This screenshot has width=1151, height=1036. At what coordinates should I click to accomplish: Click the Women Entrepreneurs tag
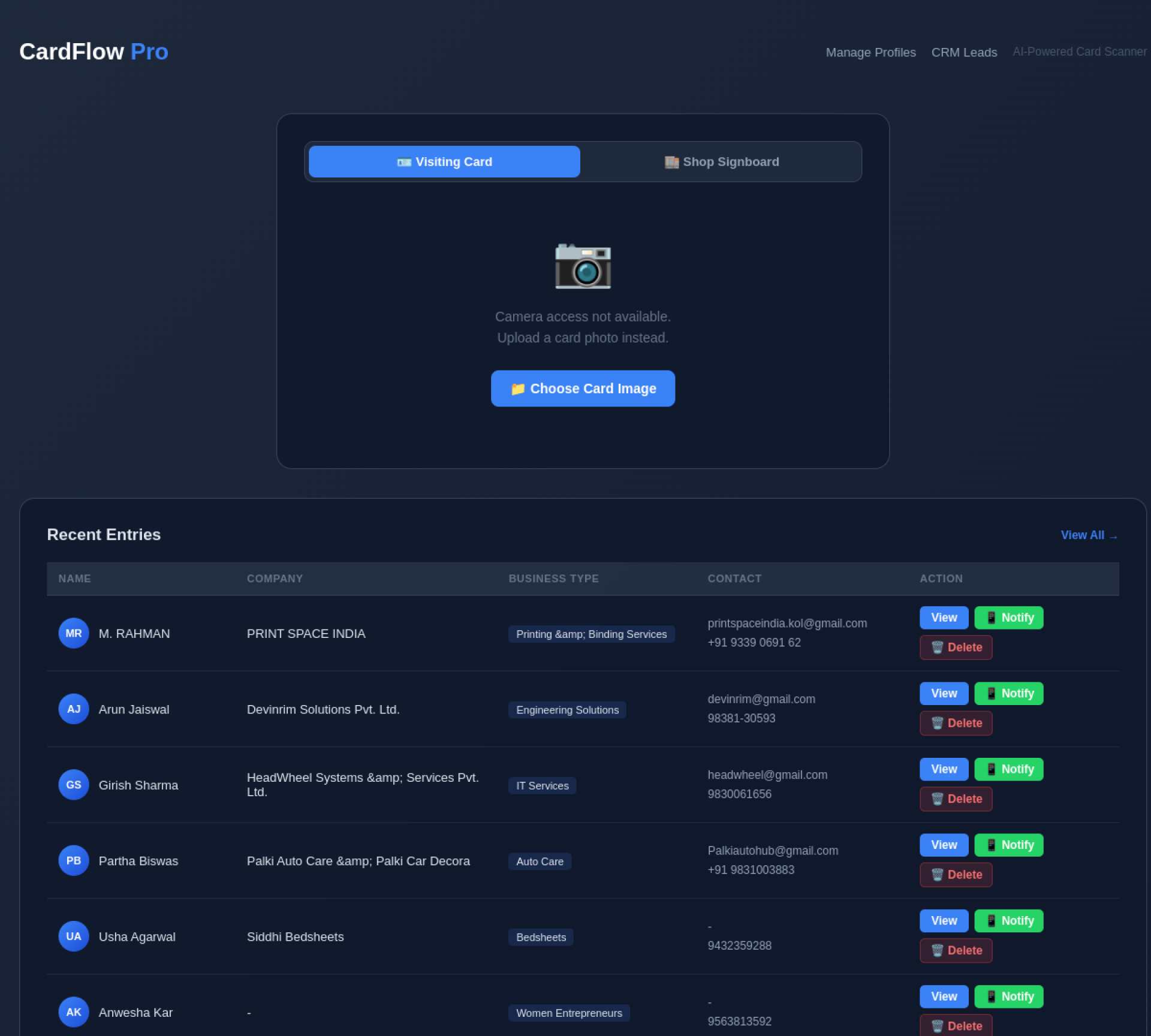tap(569, 1013)
